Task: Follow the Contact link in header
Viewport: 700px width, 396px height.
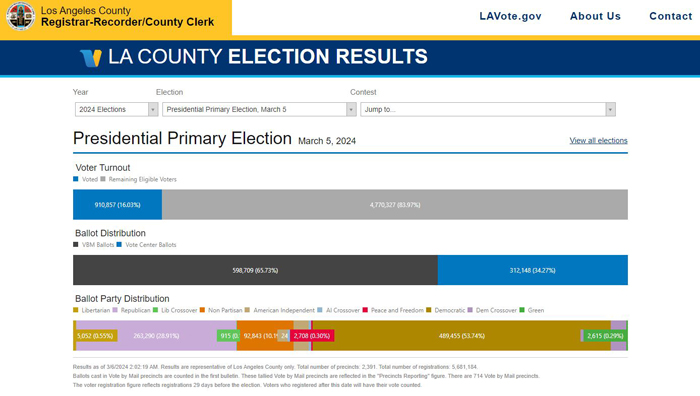Action: (x=671, y=16)
